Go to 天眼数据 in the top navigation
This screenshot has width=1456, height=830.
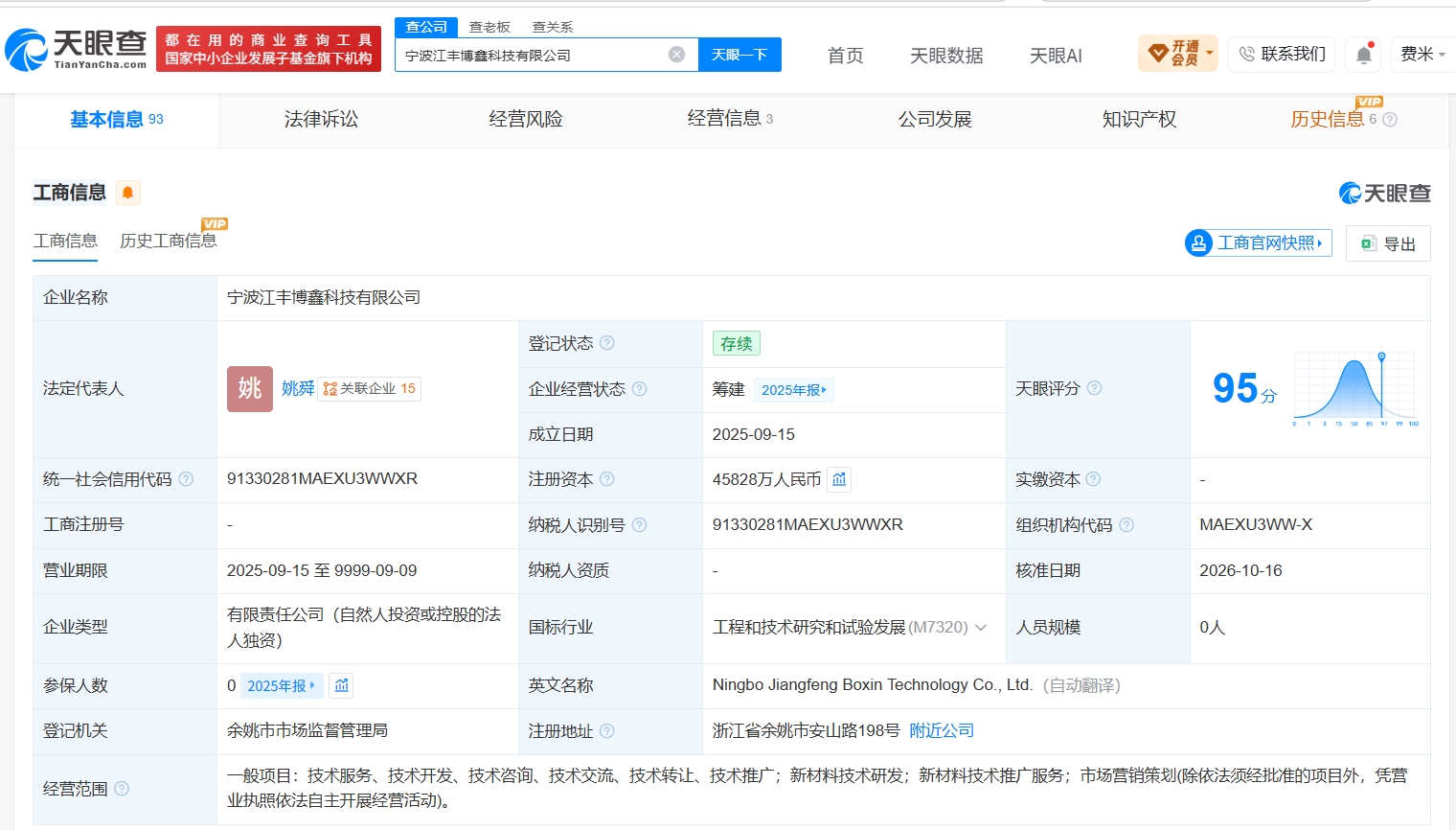click(x=946, y=56)
